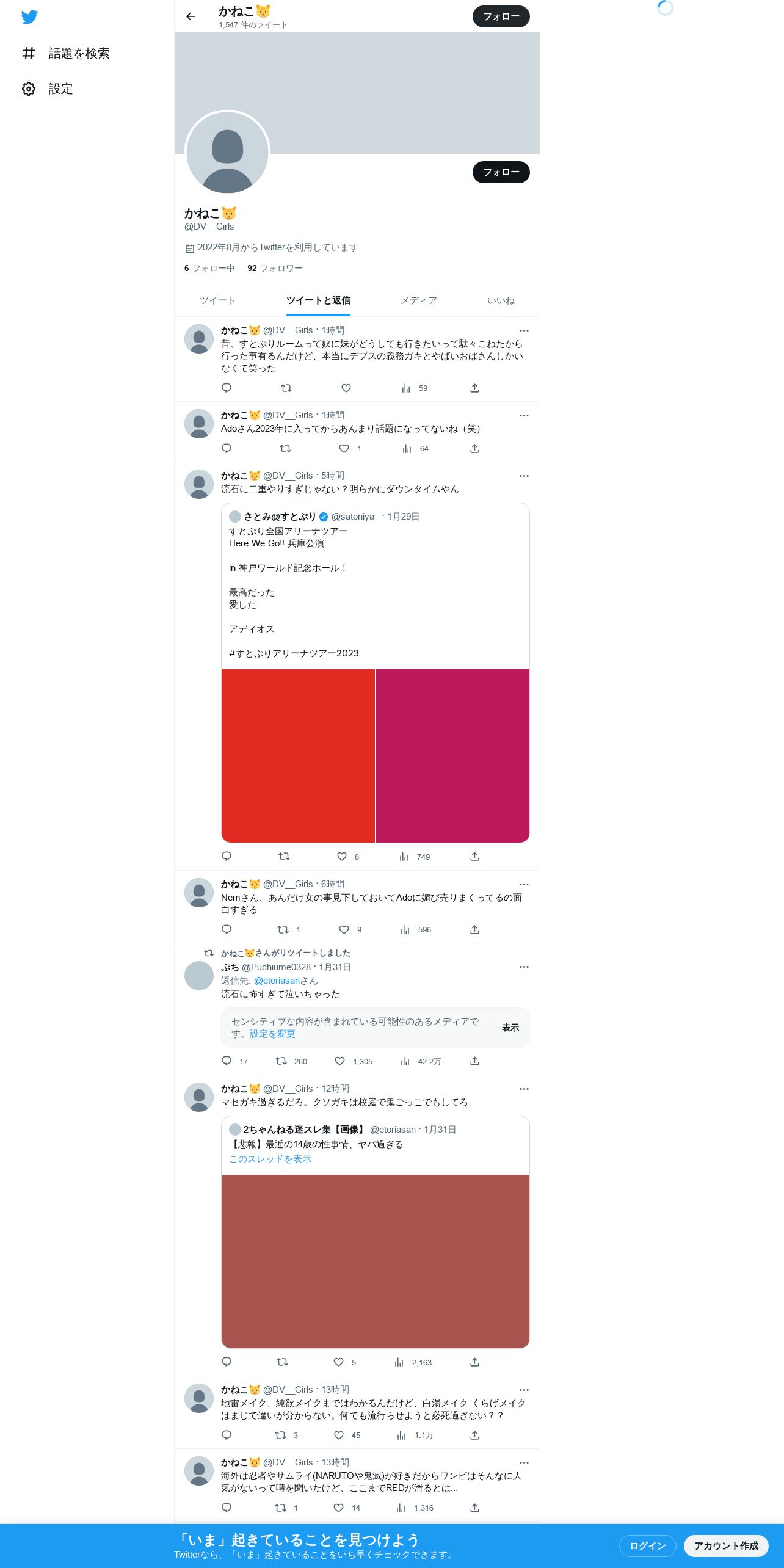784x1568 pixels.
Task: Click アカウント作成 button
Action: (x=726, y=1546)
